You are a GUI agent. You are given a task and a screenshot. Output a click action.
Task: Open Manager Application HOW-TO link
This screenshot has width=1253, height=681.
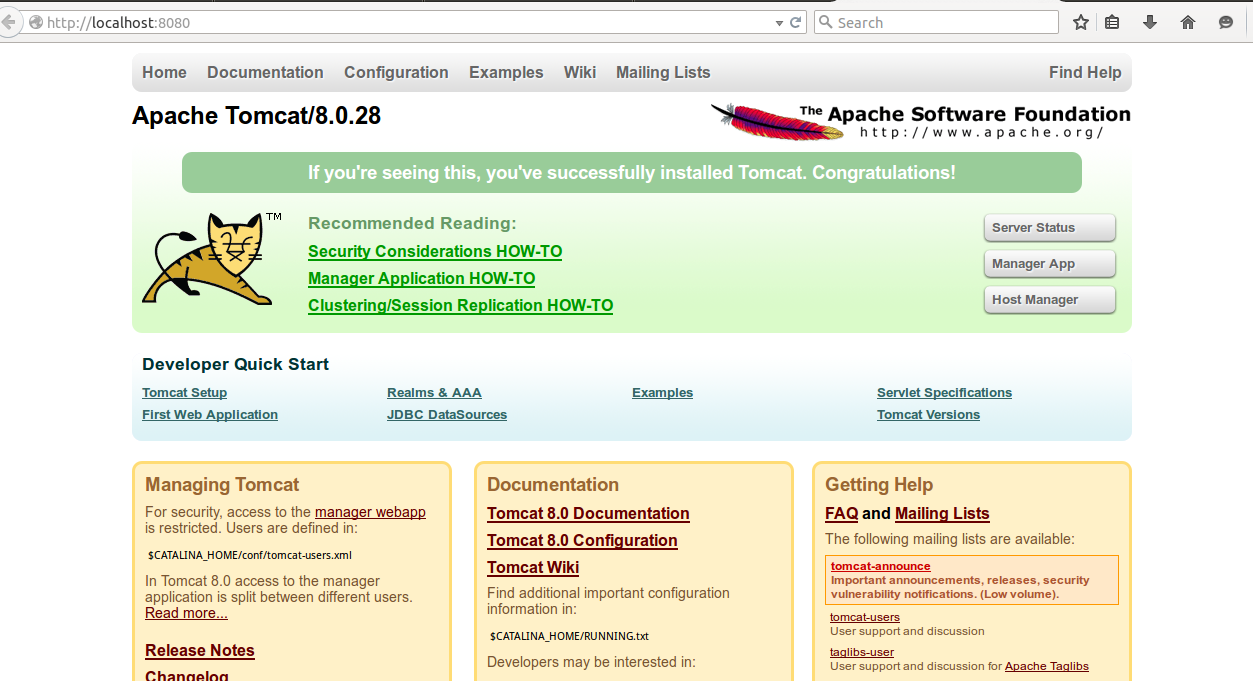(421, 279)
